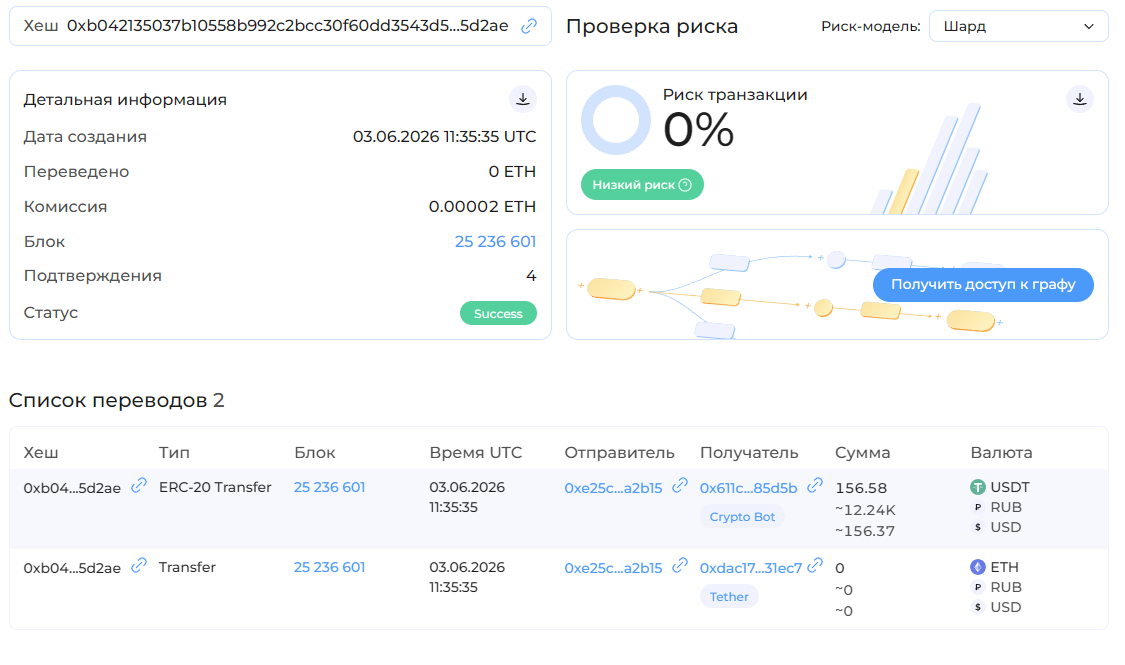Image resolution: width=1125 pixels, height=665 pixels.
Task: Click the ~12.24K RUB amount
Action: pyautogui.click(x=865, y=510)
